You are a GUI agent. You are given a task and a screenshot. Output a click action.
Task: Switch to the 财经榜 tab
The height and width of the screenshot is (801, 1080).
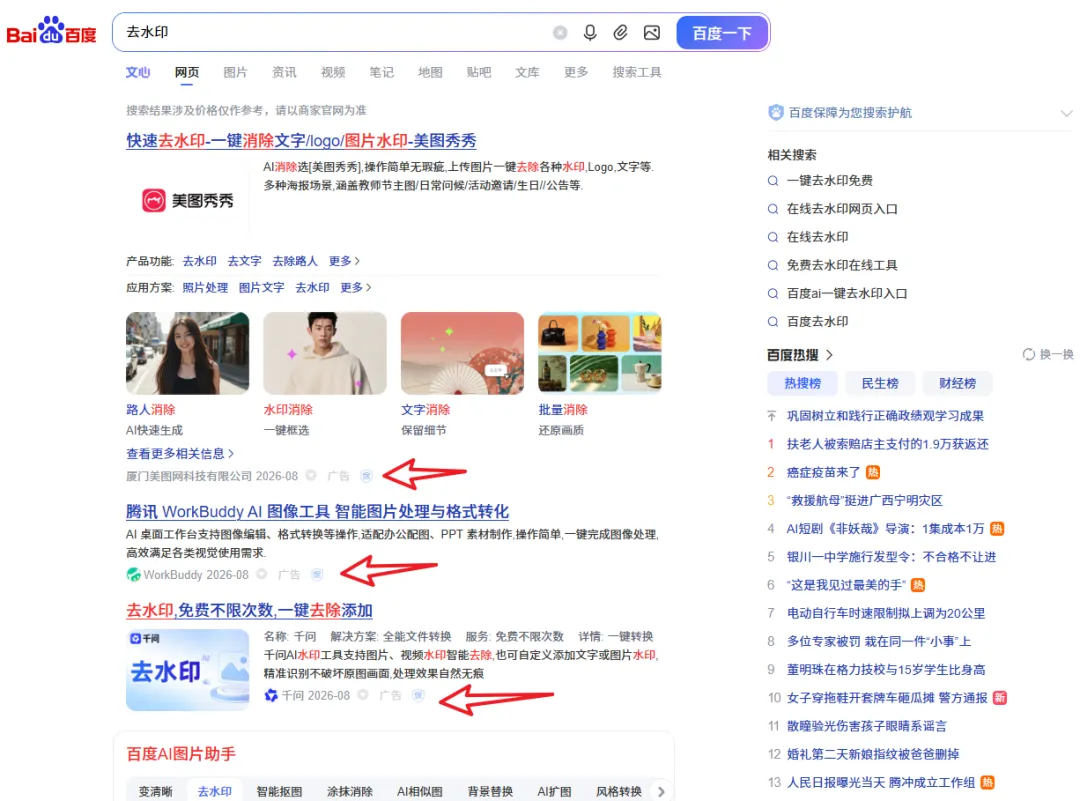pos(957,384)
